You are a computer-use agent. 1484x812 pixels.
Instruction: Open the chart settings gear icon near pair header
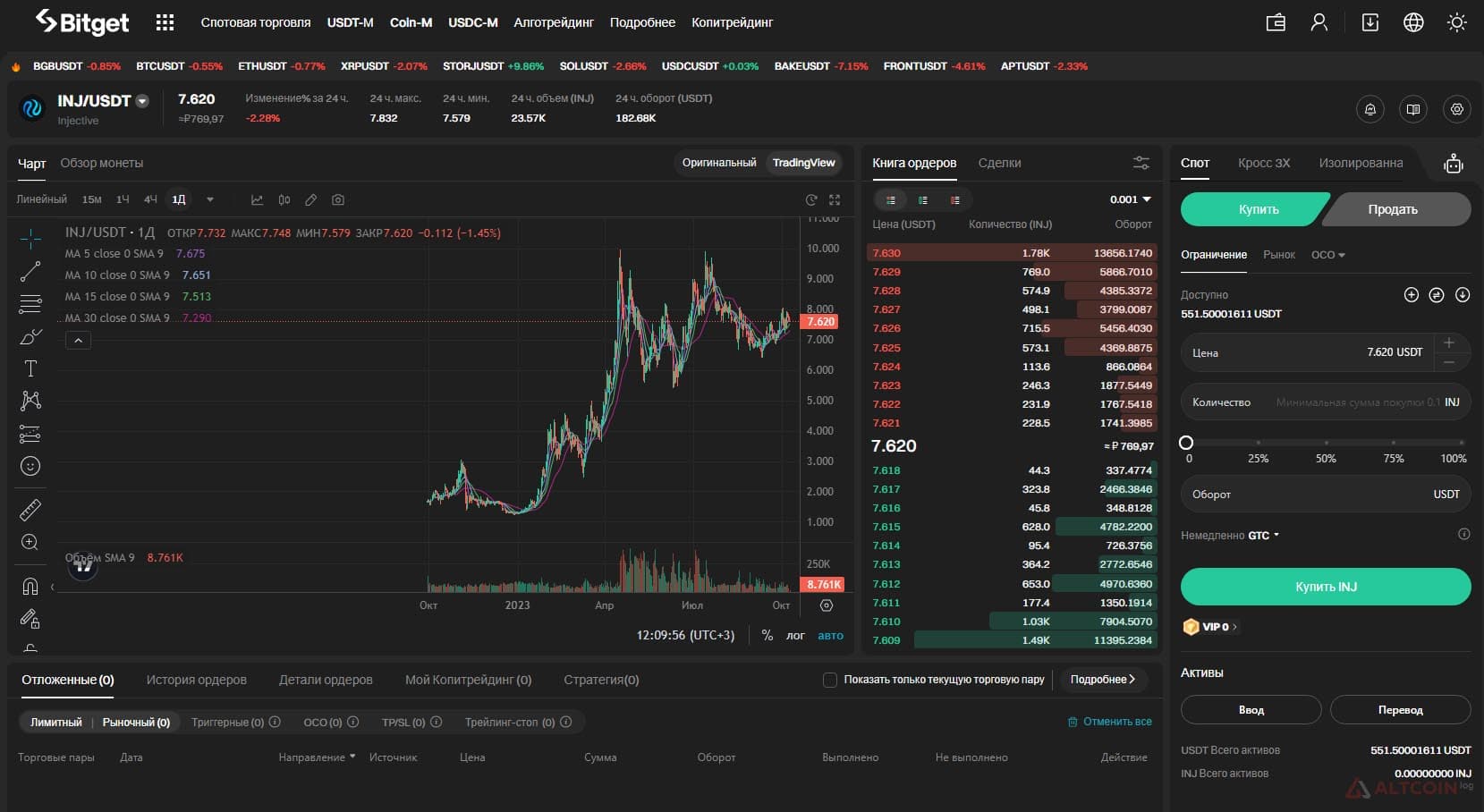[1457, 109]
